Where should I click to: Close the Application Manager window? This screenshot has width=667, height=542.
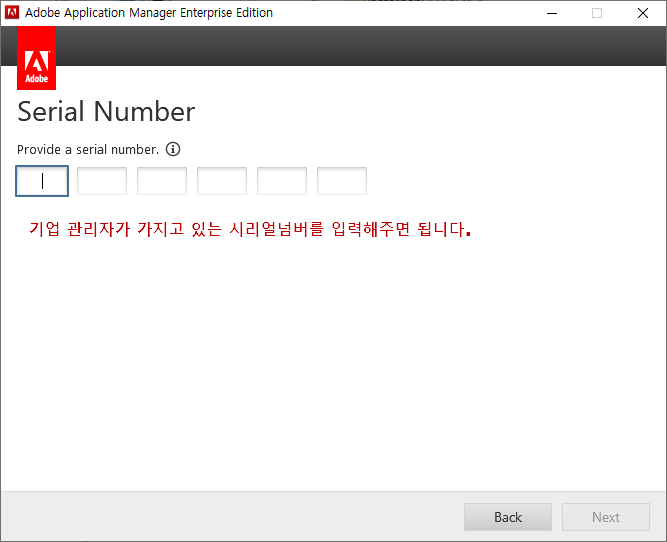pos(643,13)
